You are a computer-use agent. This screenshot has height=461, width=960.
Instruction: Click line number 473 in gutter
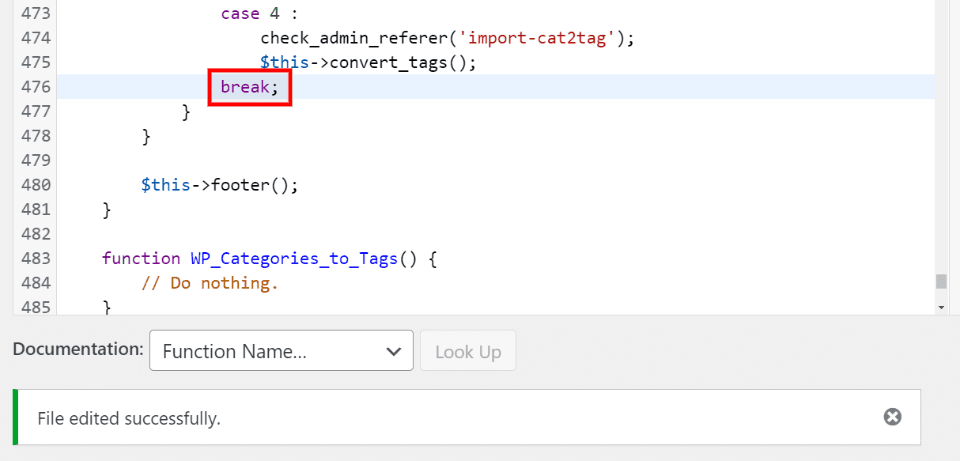pos(36,14)
